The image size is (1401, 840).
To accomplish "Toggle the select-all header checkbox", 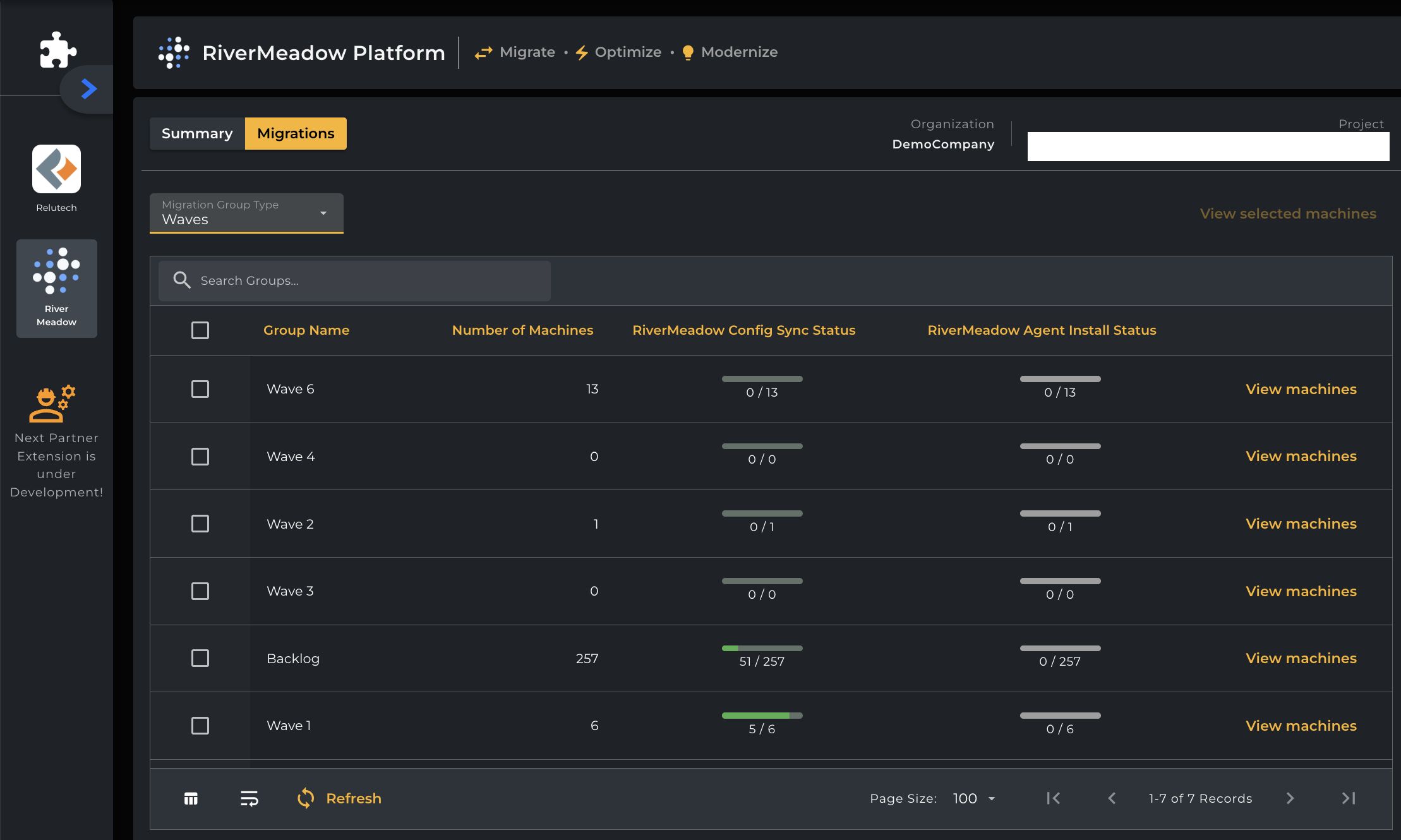I will (x=200, y=330).
